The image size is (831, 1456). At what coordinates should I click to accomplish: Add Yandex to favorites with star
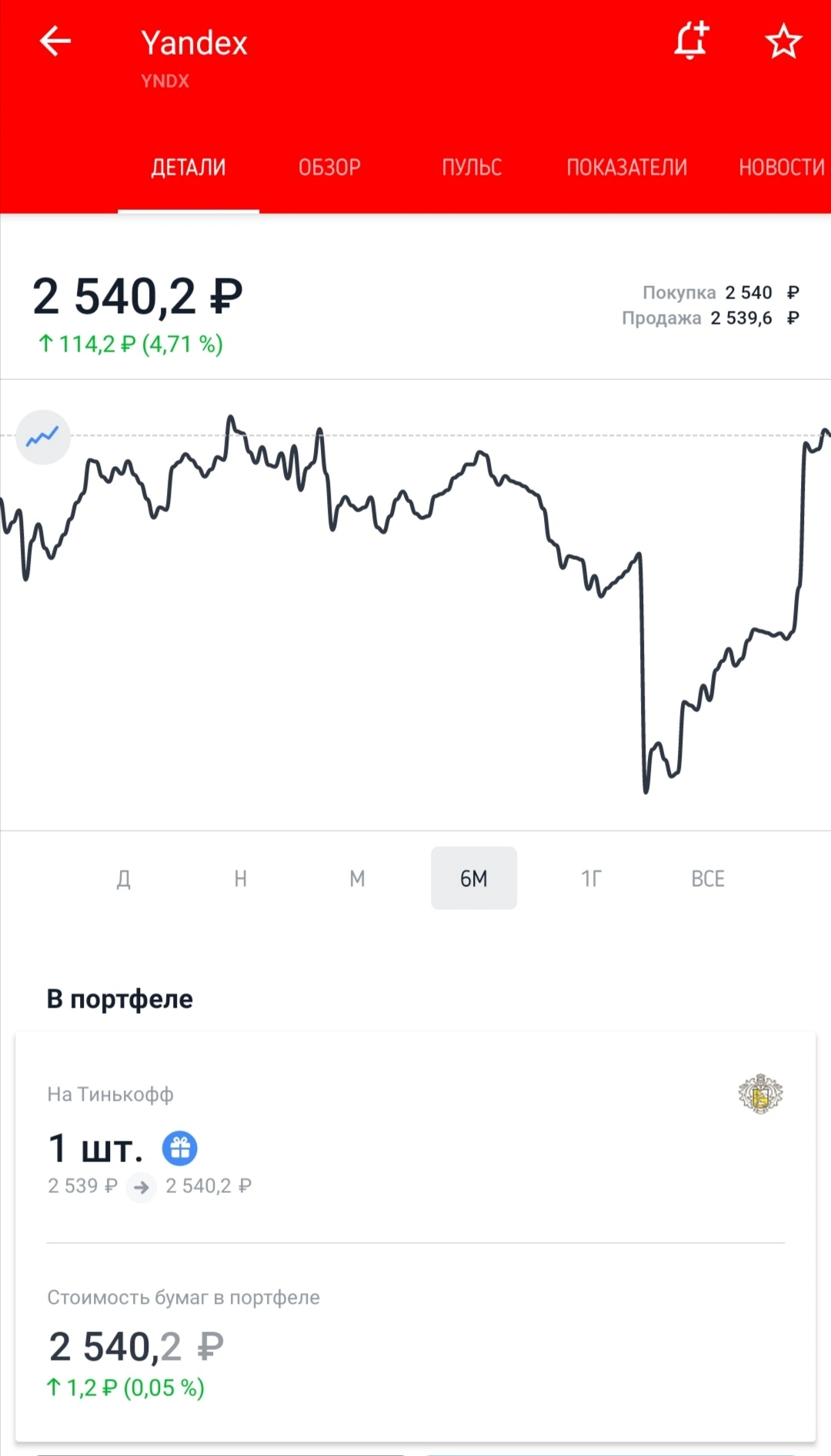pyautogui.click(x=783, y=42)
